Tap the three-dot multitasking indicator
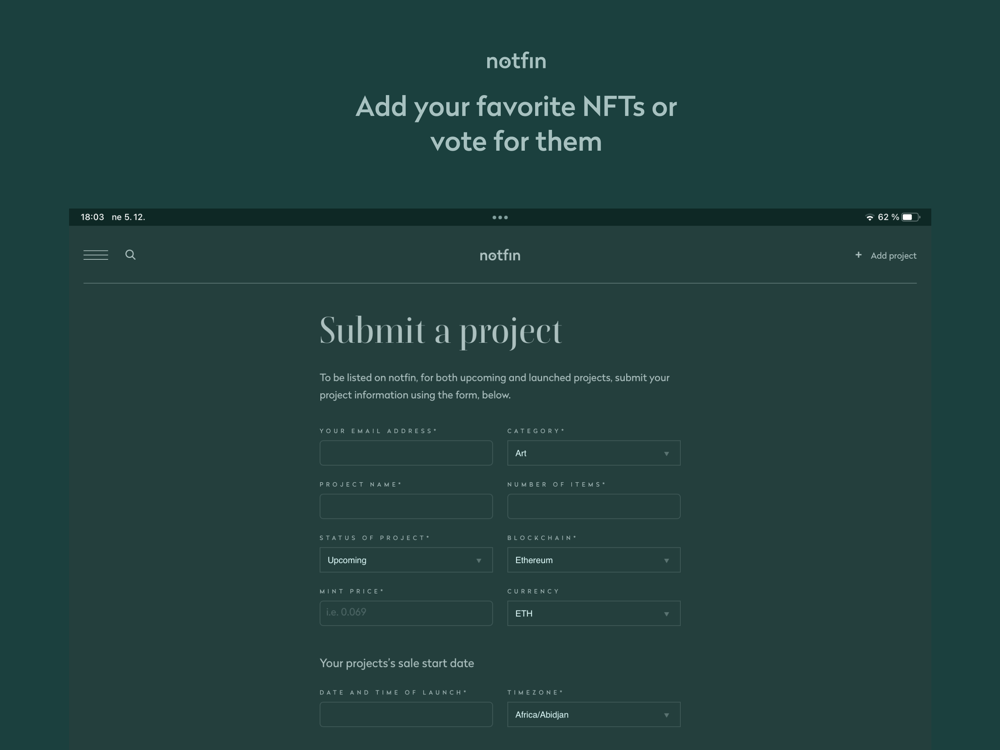The width and height of the screenshot is (1000, 750). click(x=500, y=217)
